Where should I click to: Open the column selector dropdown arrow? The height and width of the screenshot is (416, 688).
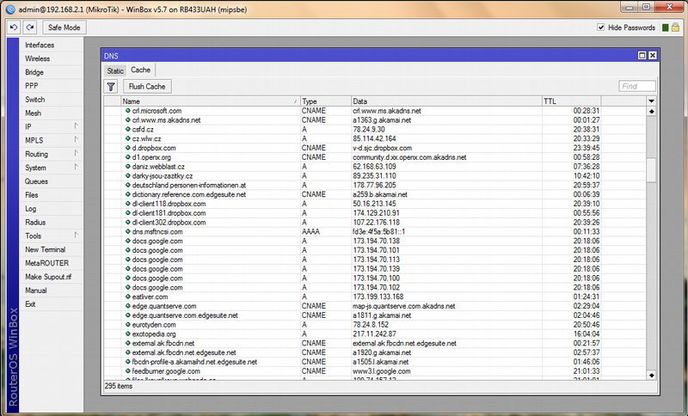coord(651,101)
